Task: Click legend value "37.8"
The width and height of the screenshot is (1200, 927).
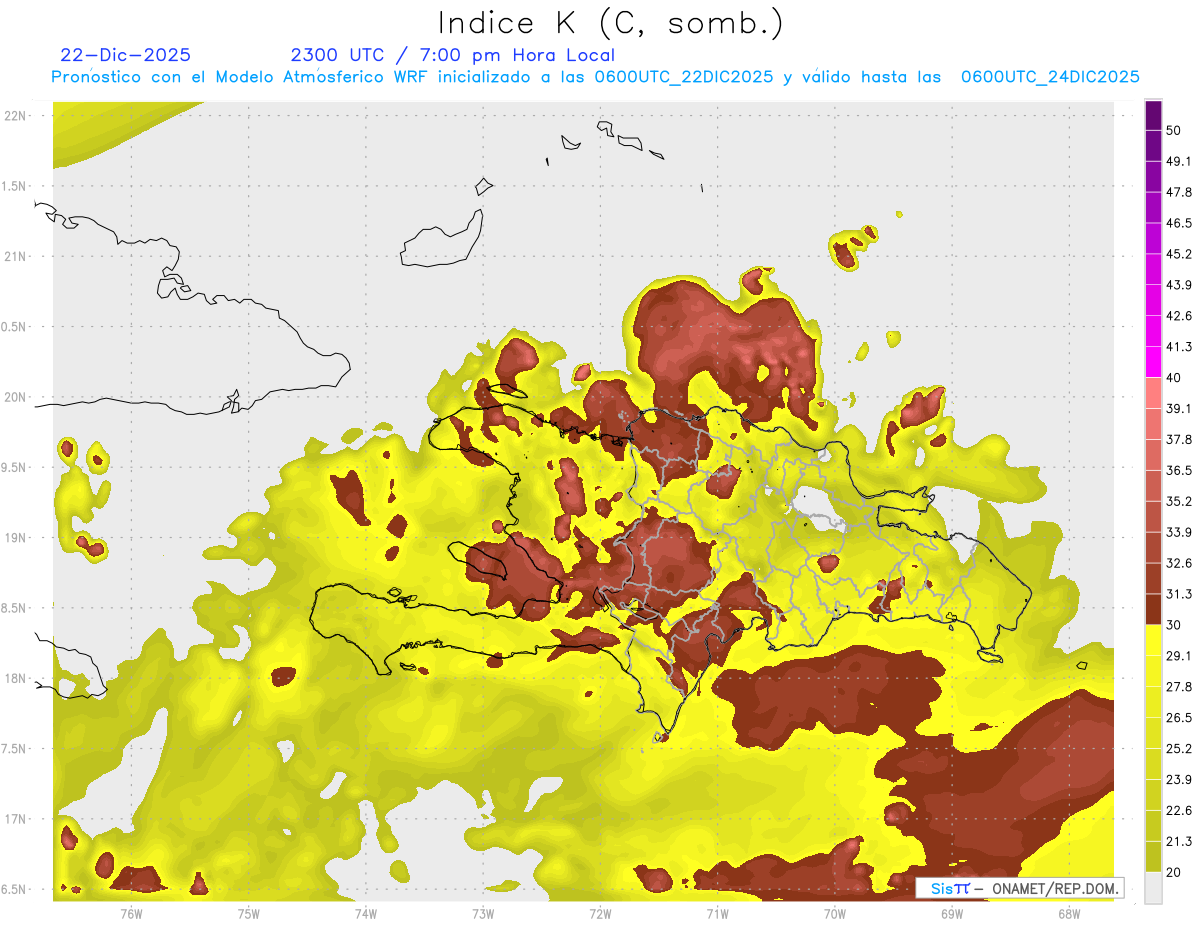Action: point(1179,440)
